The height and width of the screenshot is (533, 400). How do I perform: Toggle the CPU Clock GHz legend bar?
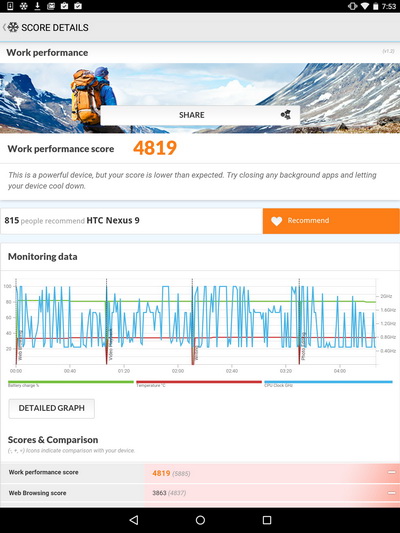(x=328, y=383)
